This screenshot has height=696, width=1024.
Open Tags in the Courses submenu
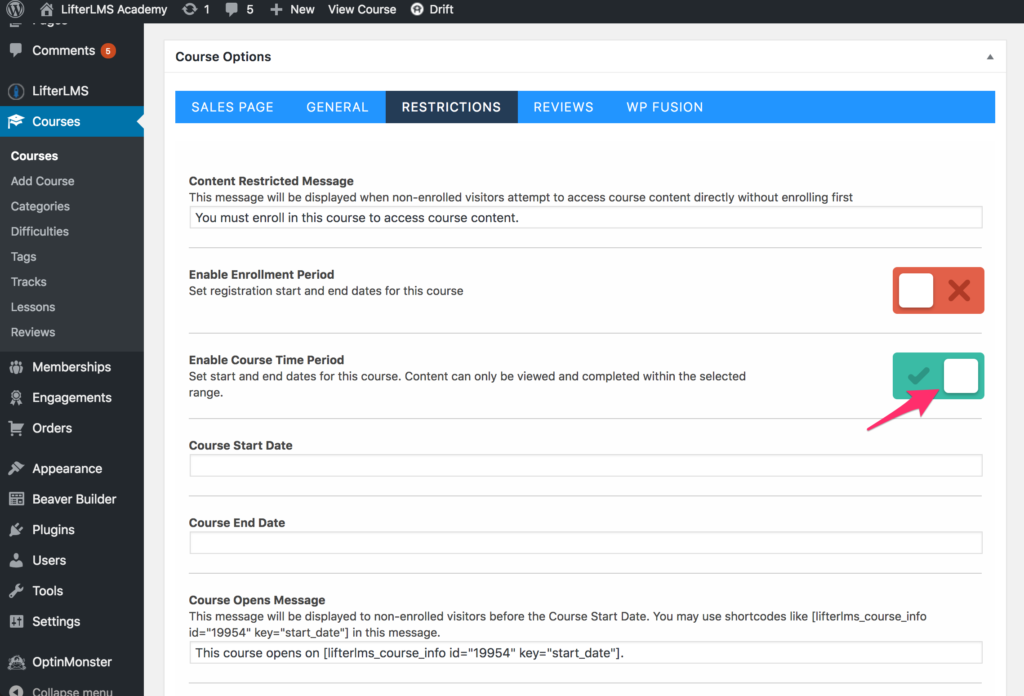click(24, 257)
